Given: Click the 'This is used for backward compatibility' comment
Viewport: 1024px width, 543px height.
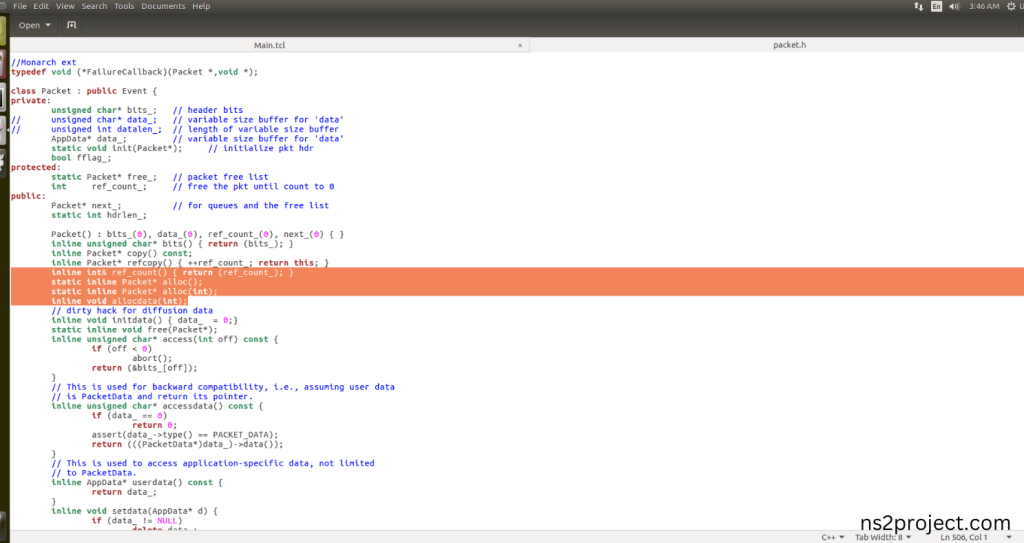Looking at the screenshot, I should tap(223, 387).
